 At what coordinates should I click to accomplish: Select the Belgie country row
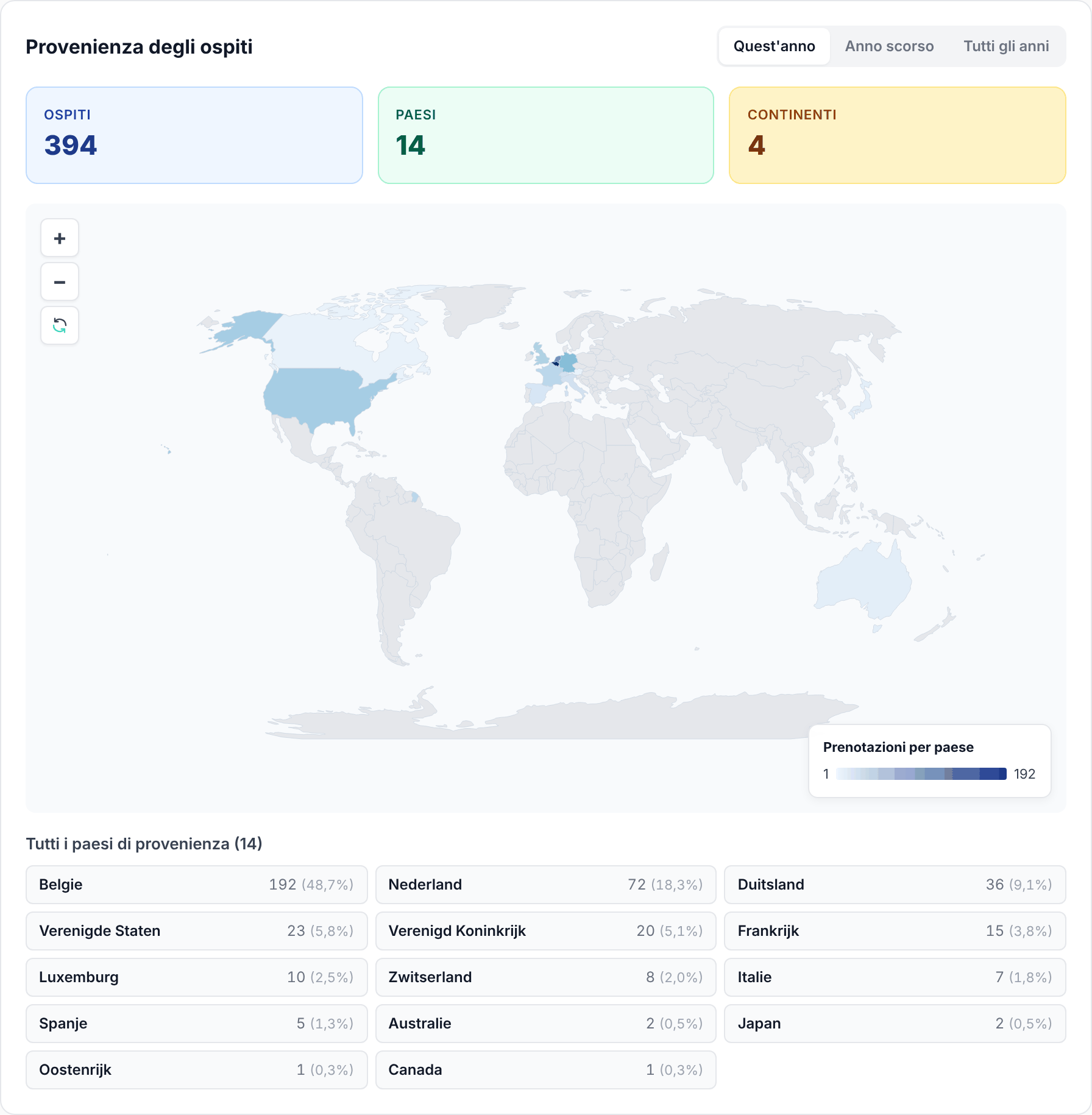[x=197, y=885]
